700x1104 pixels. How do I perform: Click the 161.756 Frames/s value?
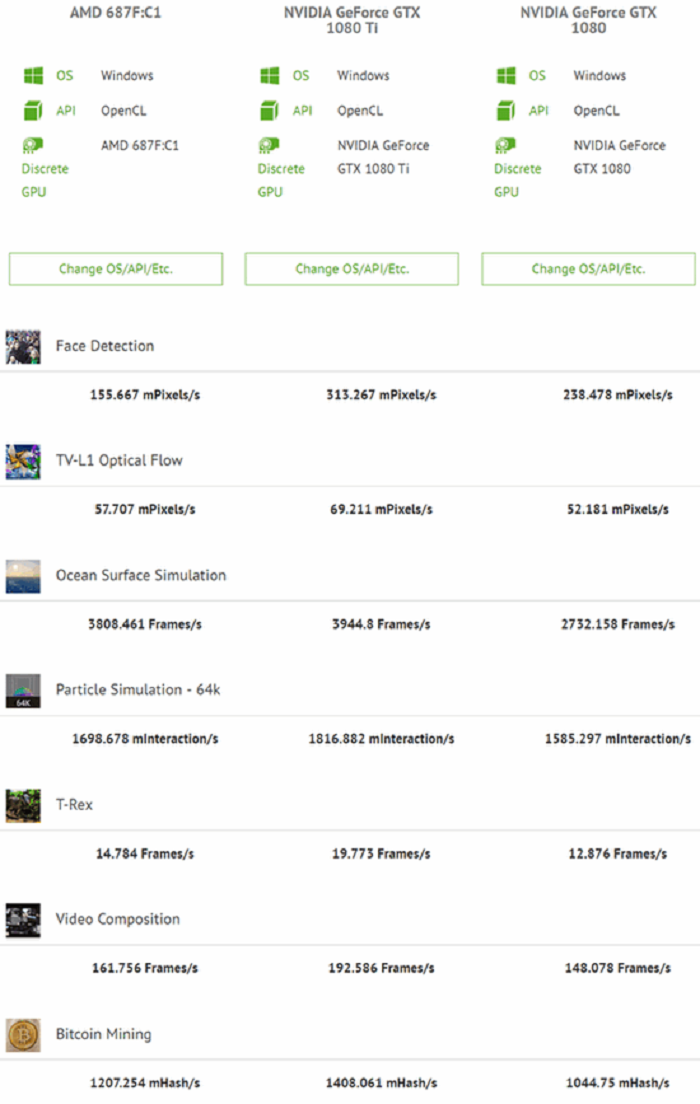pos(145,968)
